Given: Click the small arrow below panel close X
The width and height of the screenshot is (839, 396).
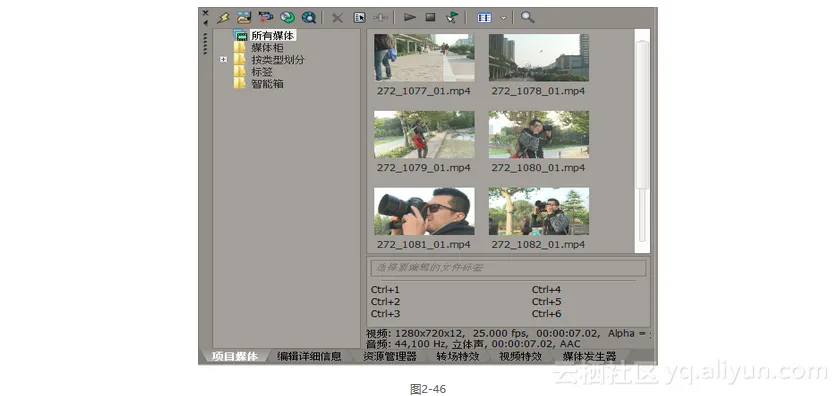Looking at the screenshot, I should (x=205, y=23).
